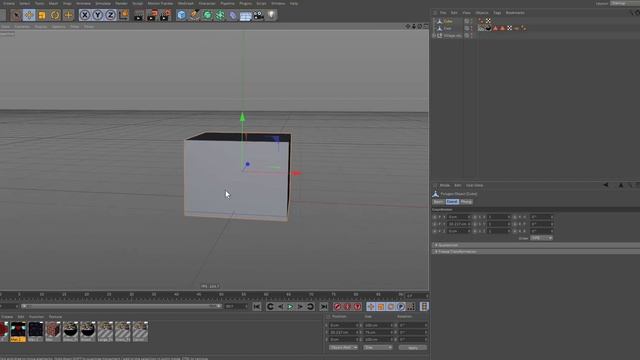Screen dimensions: 640x360
Task: Click the timeline preview range slider
Action: pyautogui.click(x=122, y=306)
